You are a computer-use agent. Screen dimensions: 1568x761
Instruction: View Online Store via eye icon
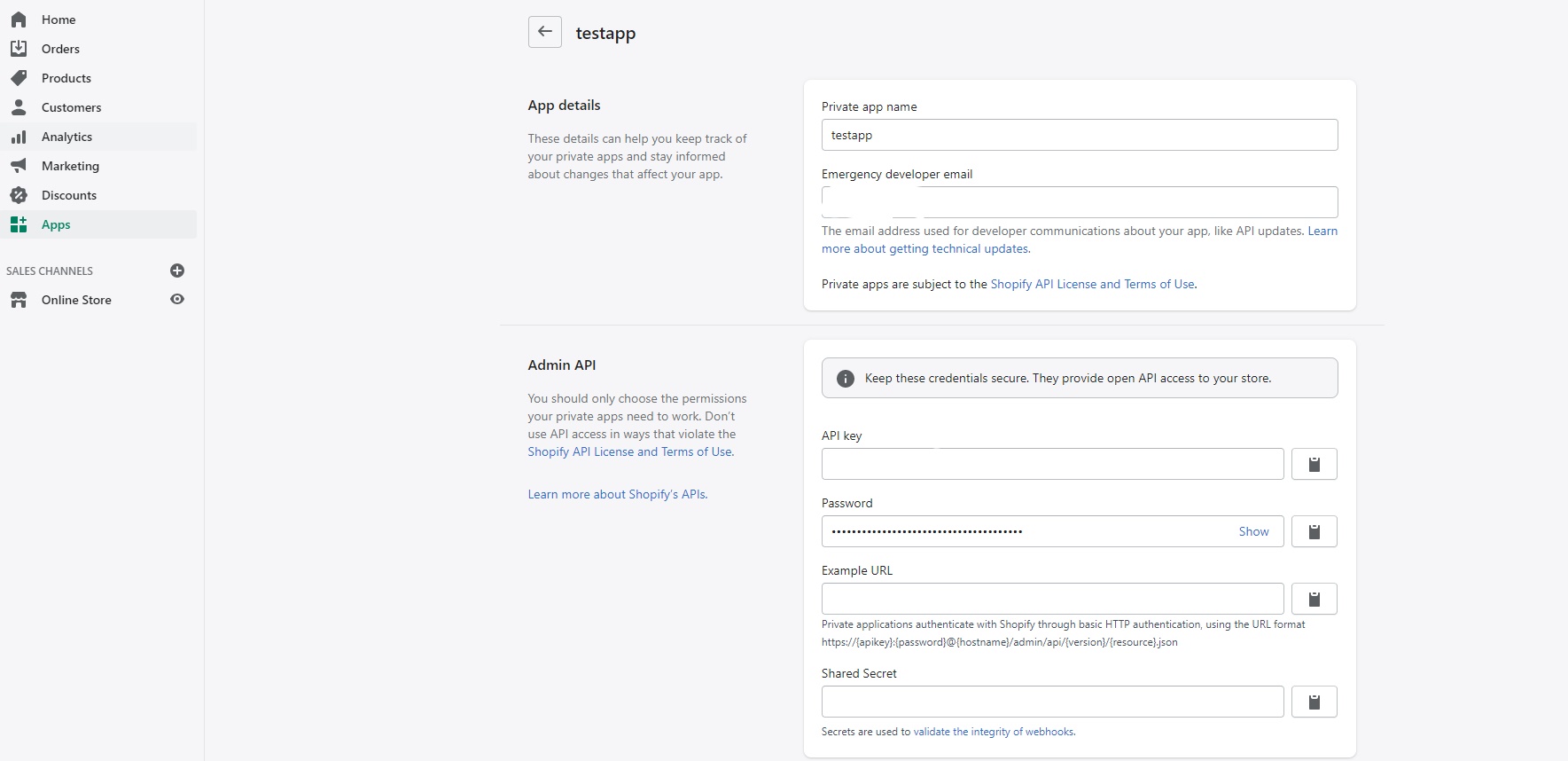pyautogui.click(x=177, y=300)
